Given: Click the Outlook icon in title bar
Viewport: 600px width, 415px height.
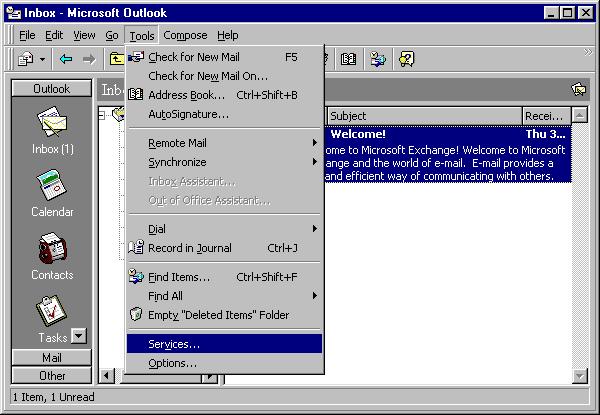Looking at the screenshot, I should tap(14, 13).
